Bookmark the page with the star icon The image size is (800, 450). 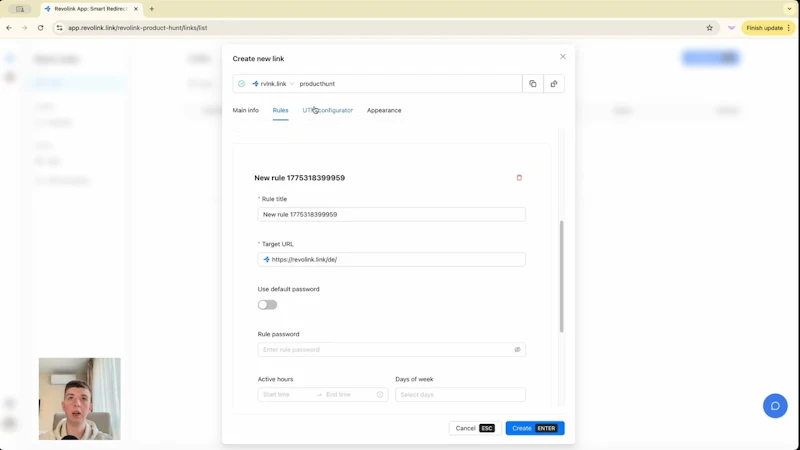(709, 28)
